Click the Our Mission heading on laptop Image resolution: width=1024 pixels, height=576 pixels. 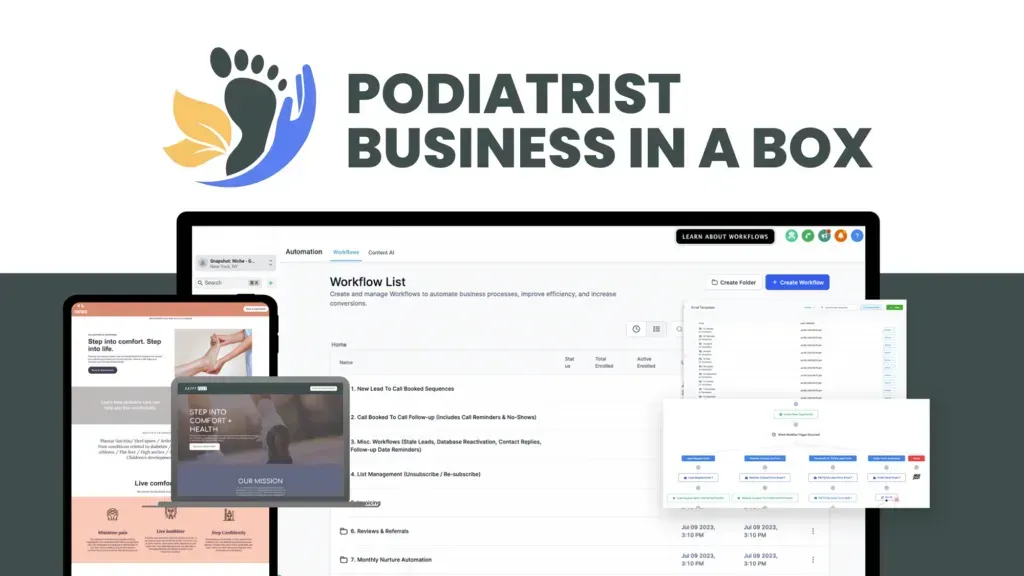[x=261, y=481]
